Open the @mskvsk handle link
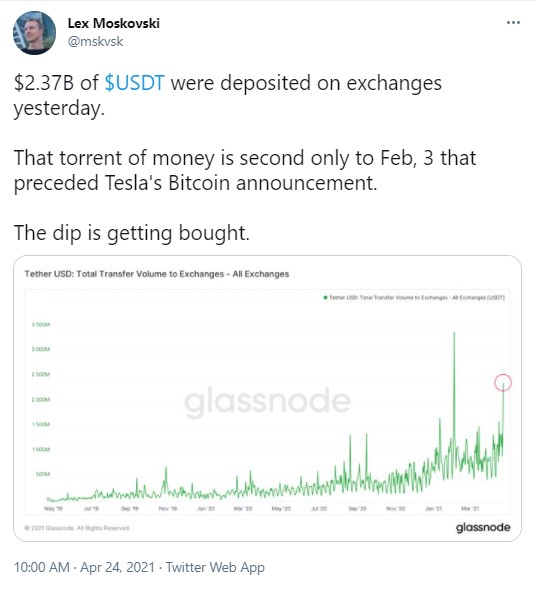Screen dimensions: 536x589 [95, 41]
